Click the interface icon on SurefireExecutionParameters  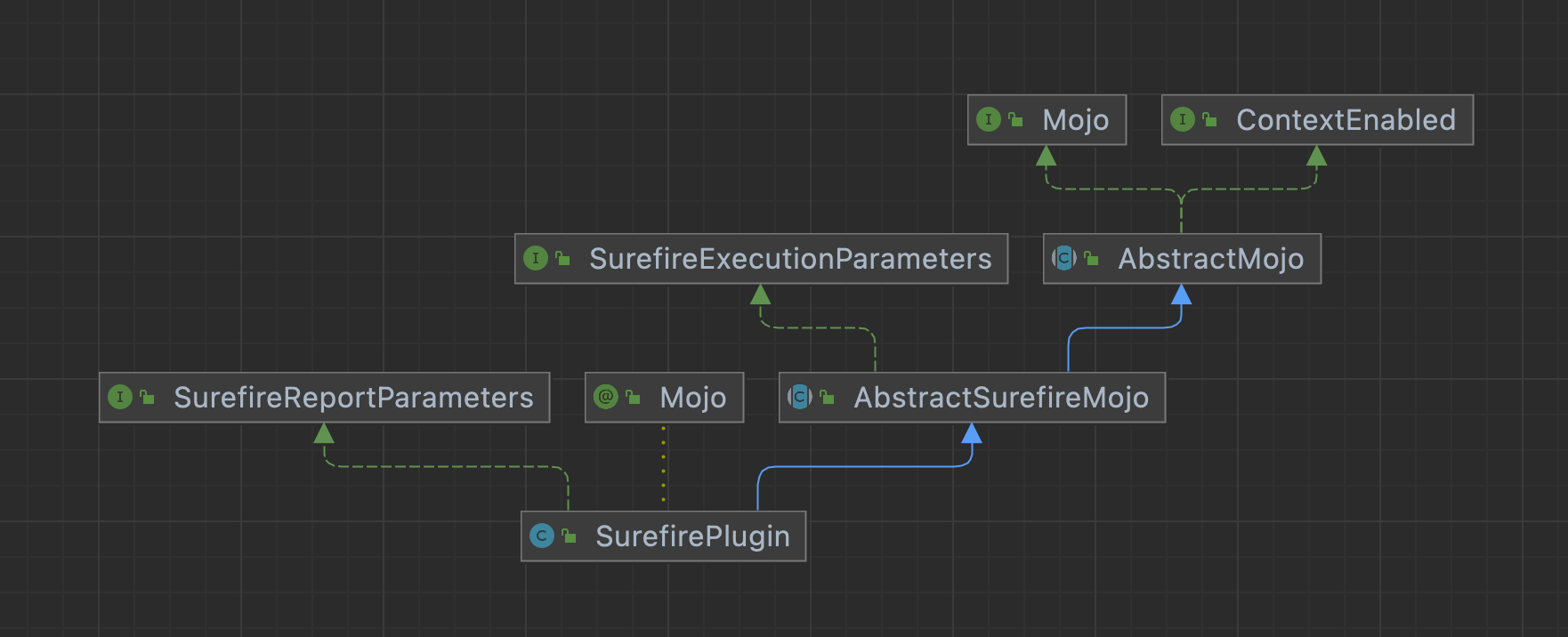[535, 258]
